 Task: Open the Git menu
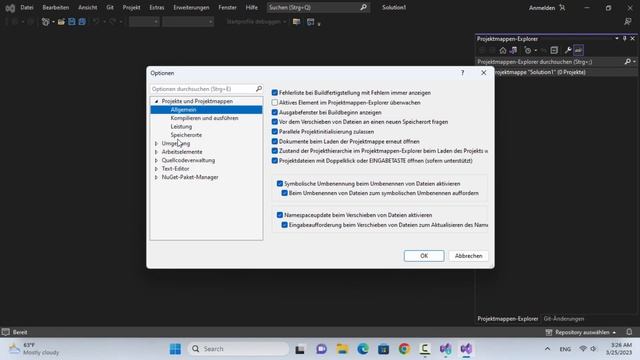click(x=110, y=7)
